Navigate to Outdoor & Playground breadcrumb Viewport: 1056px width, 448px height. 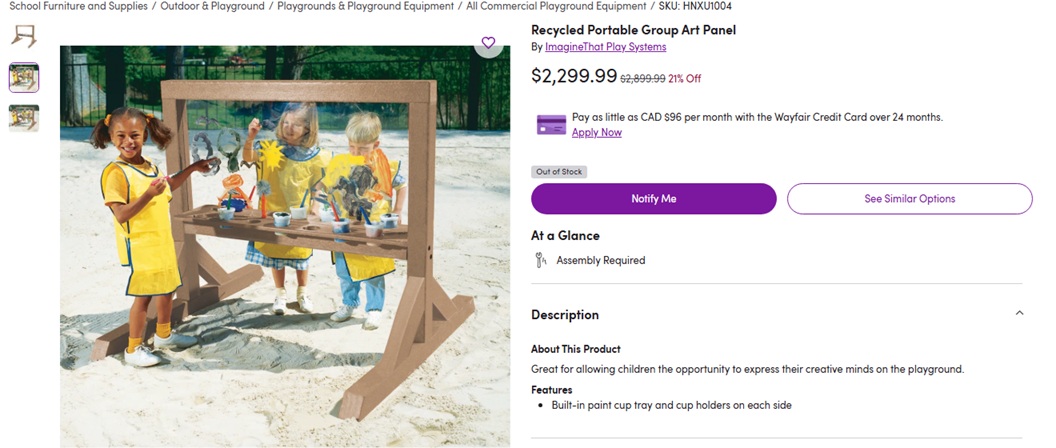pos(215,6)
